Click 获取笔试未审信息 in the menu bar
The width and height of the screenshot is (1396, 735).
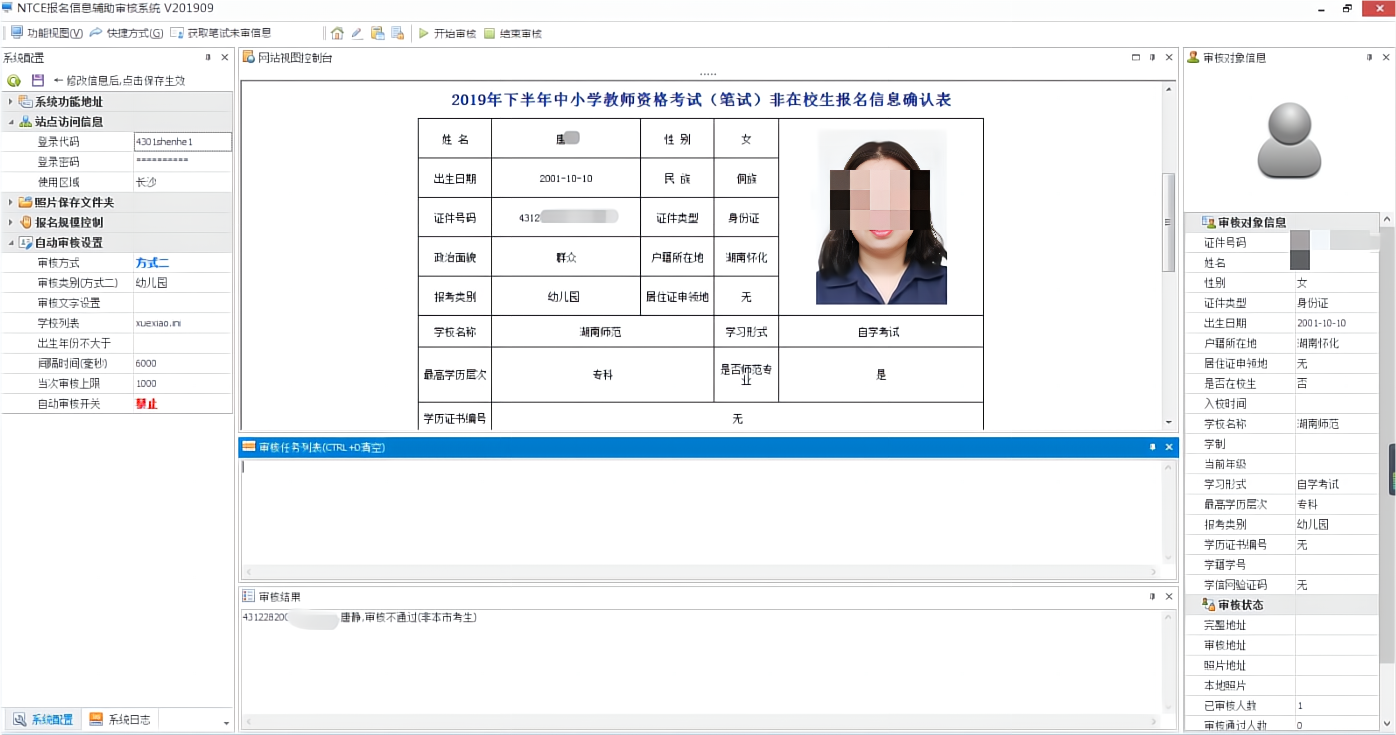[221, 33]
